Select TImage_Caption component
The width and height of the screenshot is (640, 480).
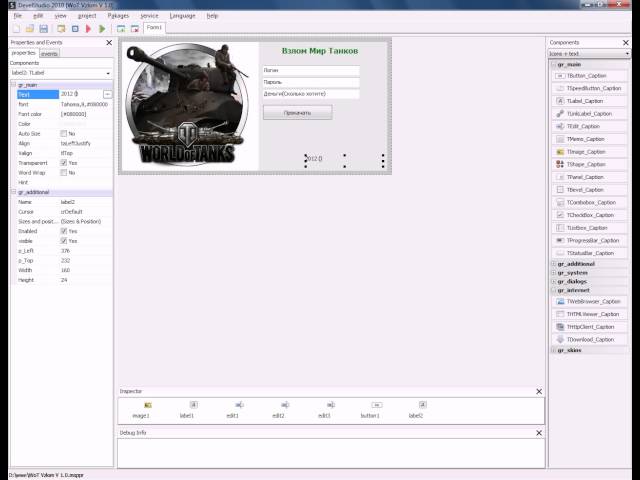pos(589,151)
